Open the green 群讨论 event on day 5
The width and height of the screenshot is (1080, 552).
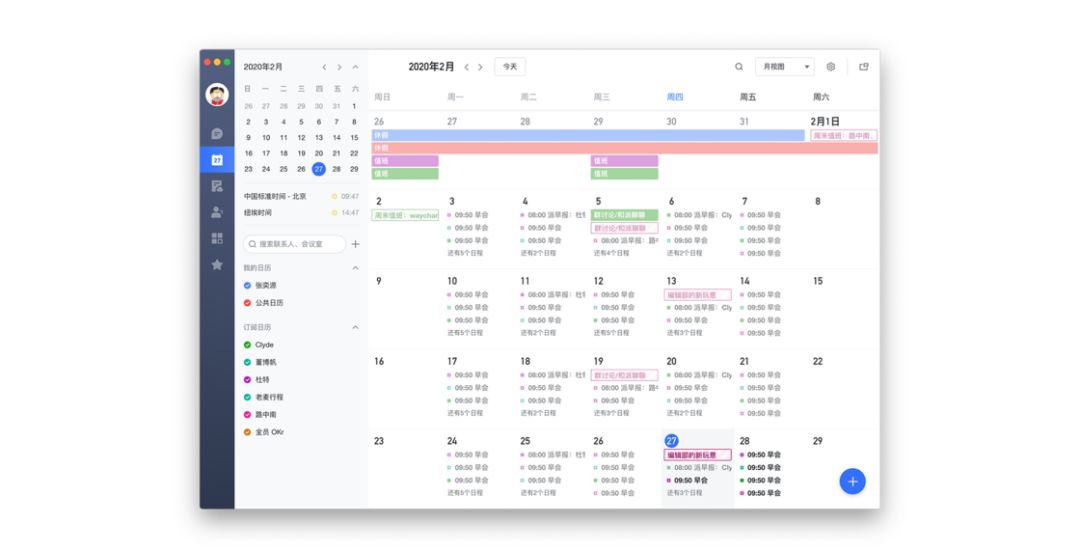click(x=624, y=216)
